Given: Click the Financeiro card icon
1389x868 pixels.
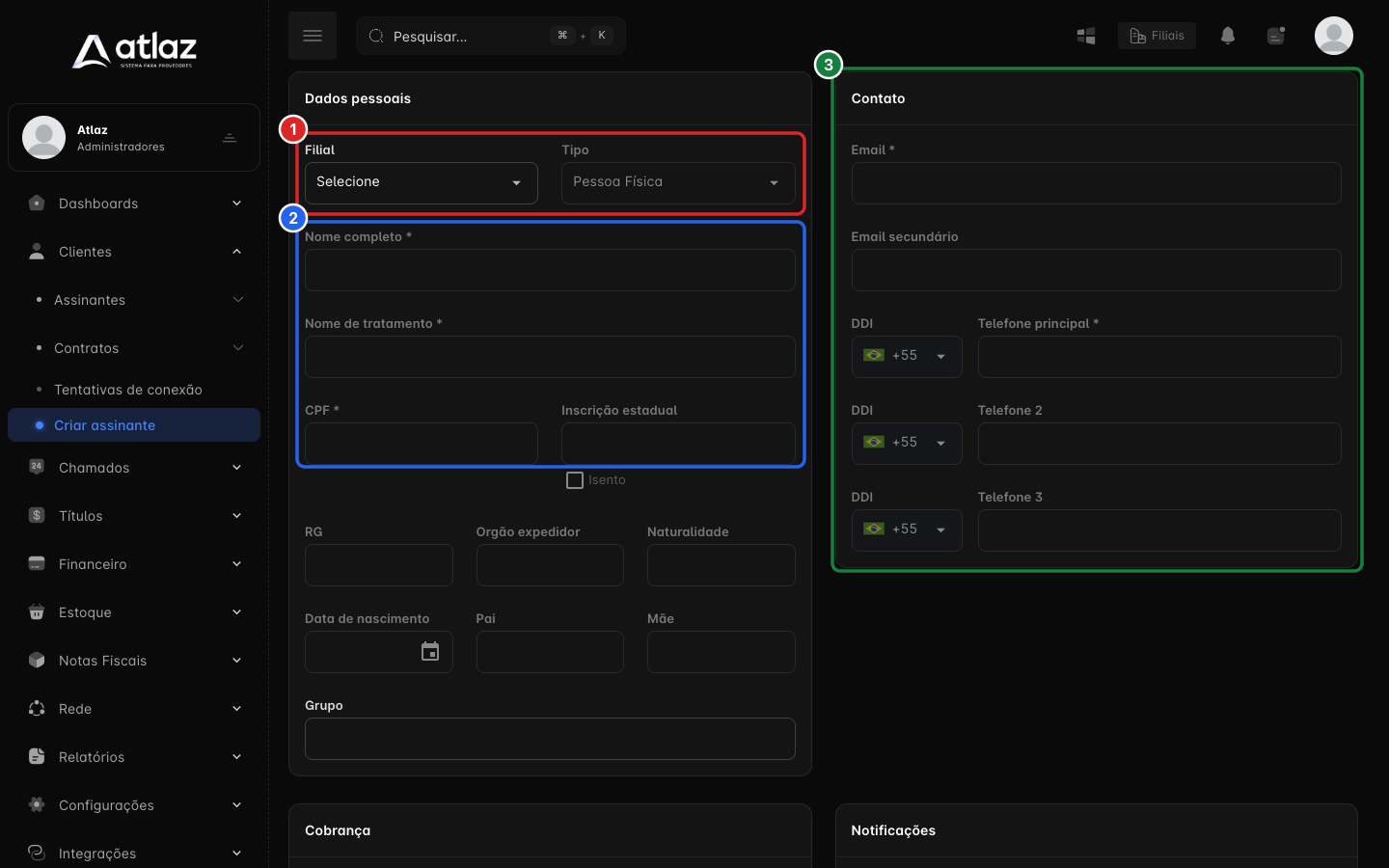Looking at the screenshot, I should click(37, 564).
